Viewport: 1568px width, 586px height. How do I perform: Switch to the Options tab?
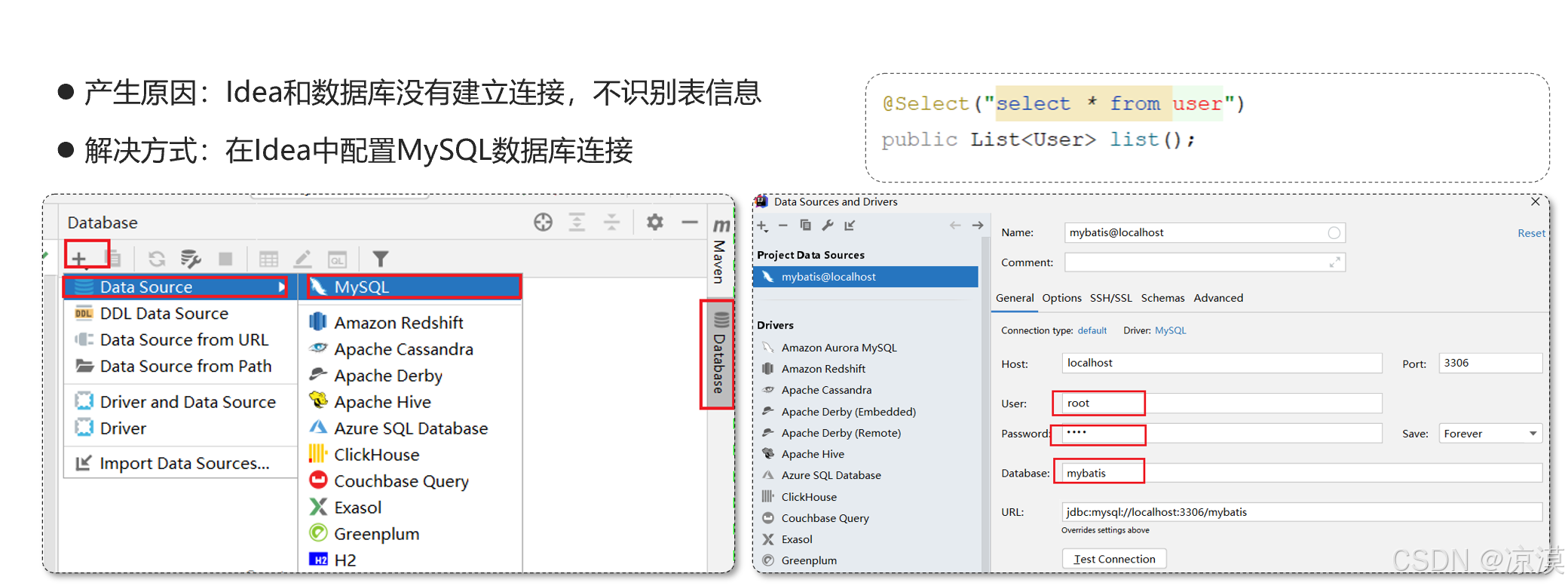[1061, 298]
